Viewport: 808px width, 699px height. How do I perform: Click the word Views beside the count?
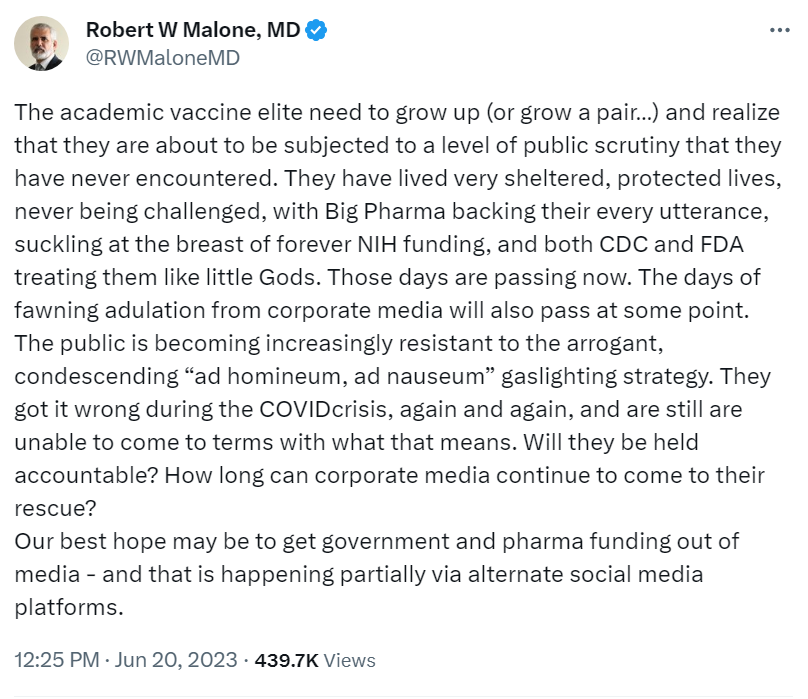click(x=350, y=660)
